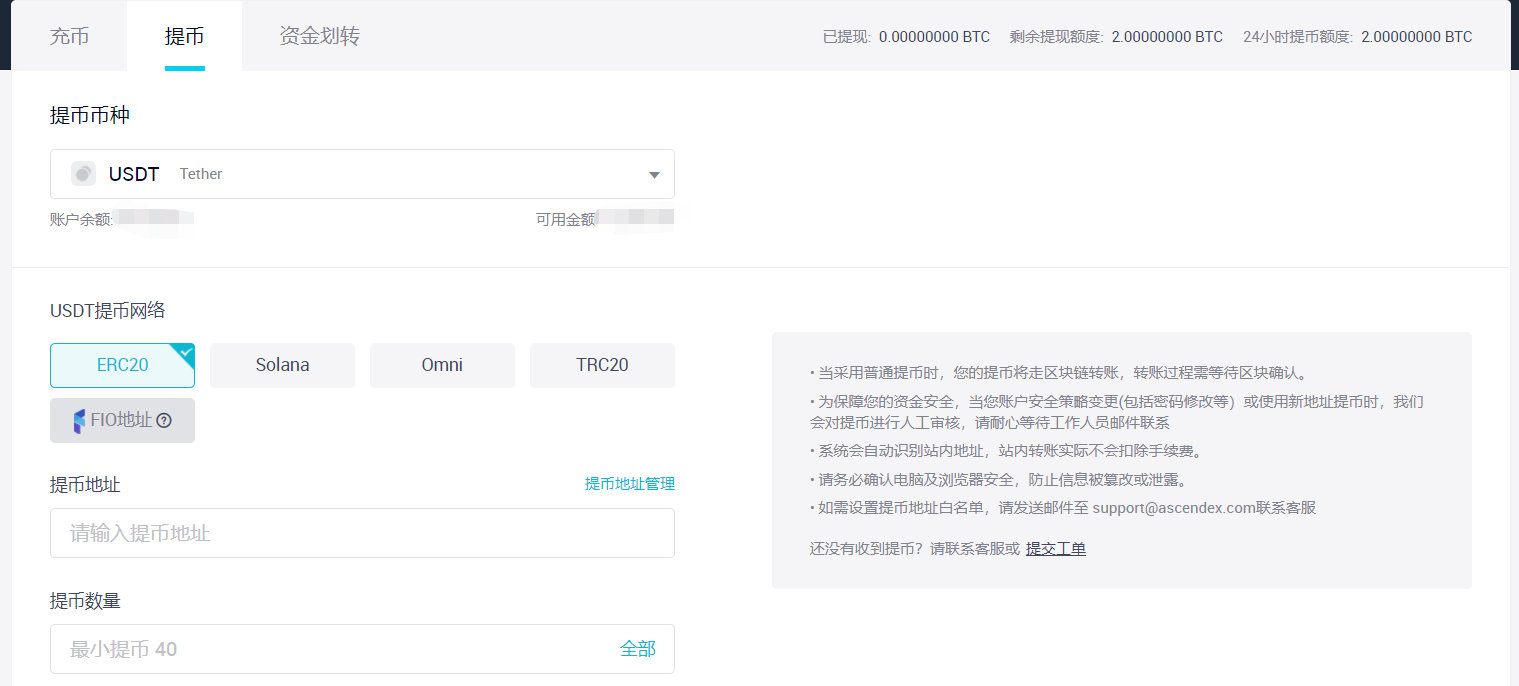Click the checkmark corner on ERC20
1519x686 pixels.
pyautogui.click(x=185, y=352)
